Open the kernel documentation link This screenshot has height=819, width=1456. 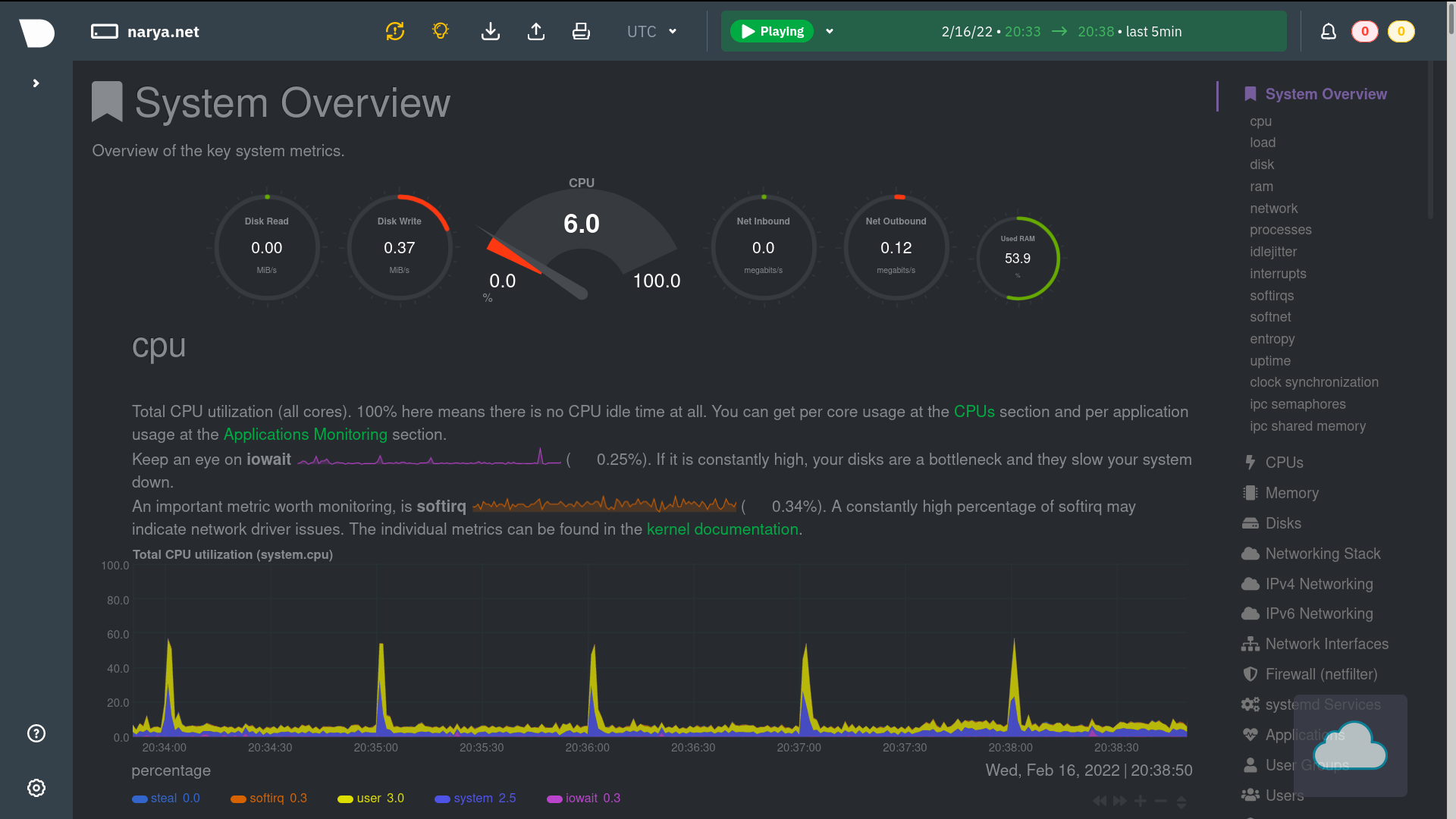click(x=722, y=529)
